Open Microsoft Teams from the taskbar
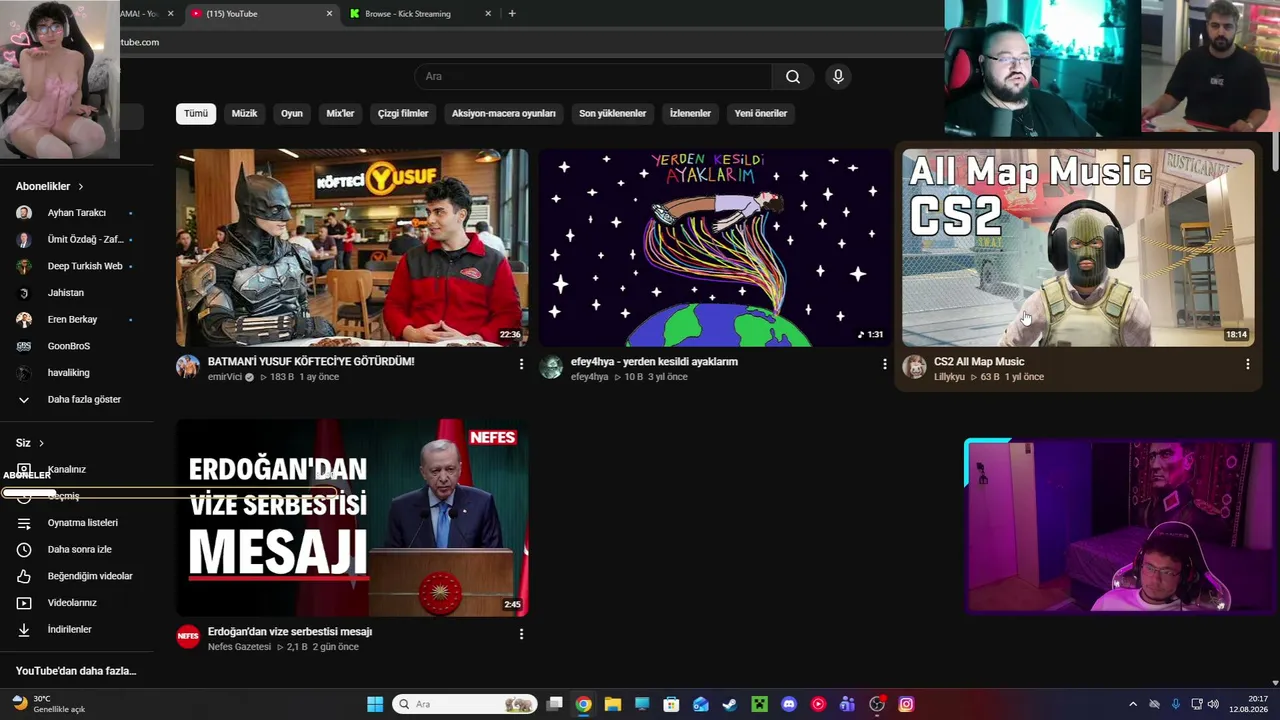Viewport: 1280px width, 720px height. [847, 704]
